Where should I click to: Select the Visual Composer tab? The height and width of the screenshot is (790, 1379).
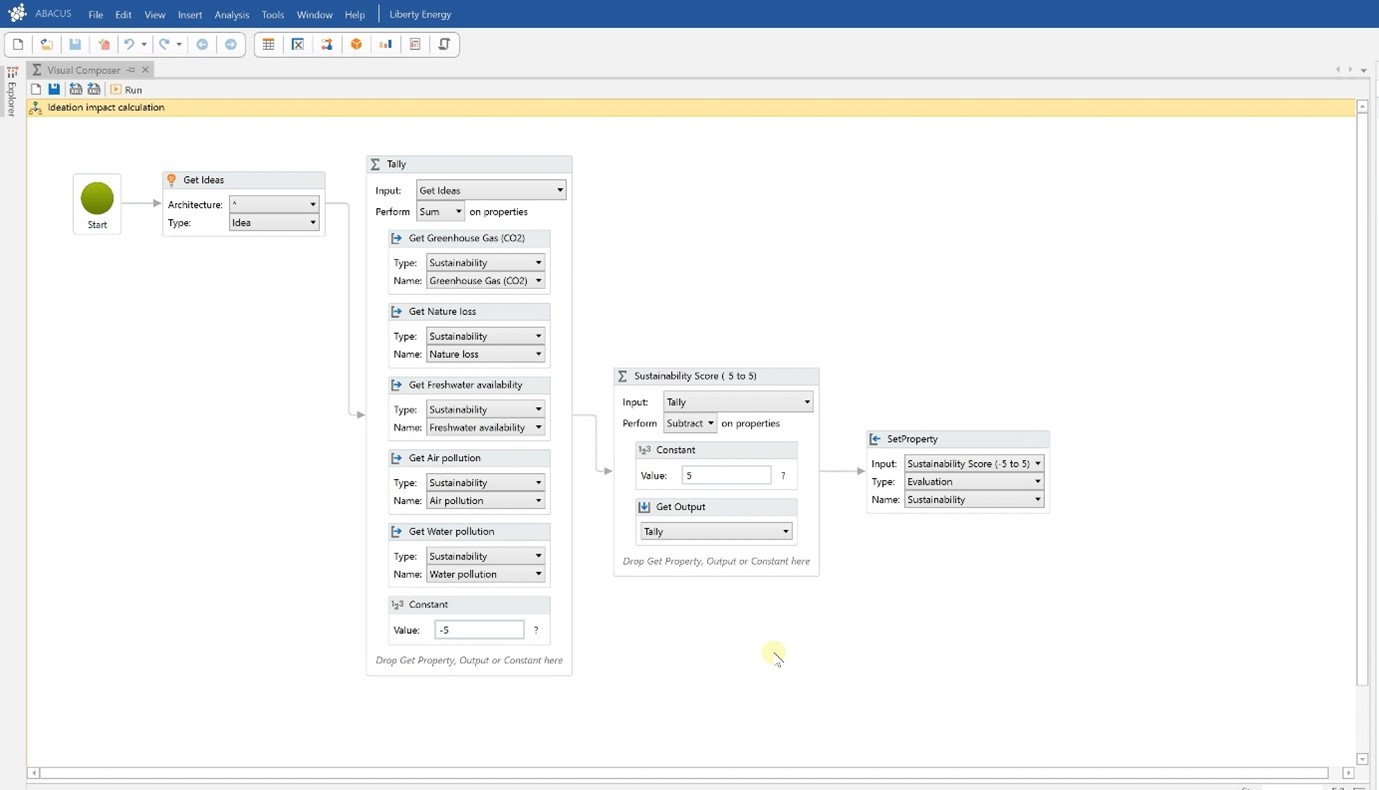click(83, 70)
